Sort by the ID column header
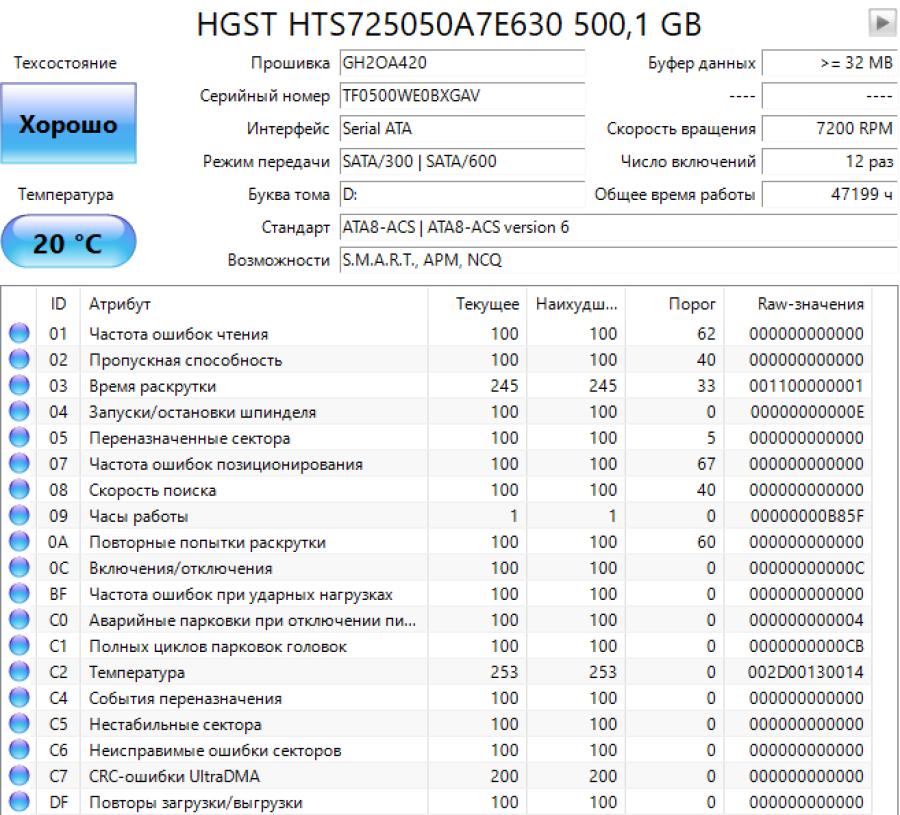 pyautogui.click(x=58, y=304)
